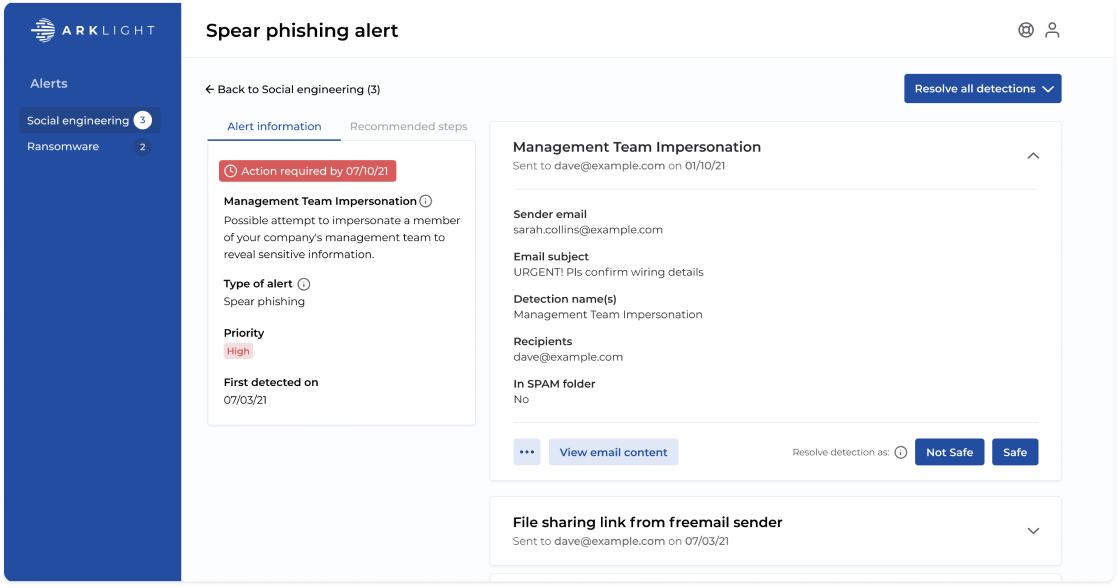Click the clock icon in action required badge

[x=231, y=171]
